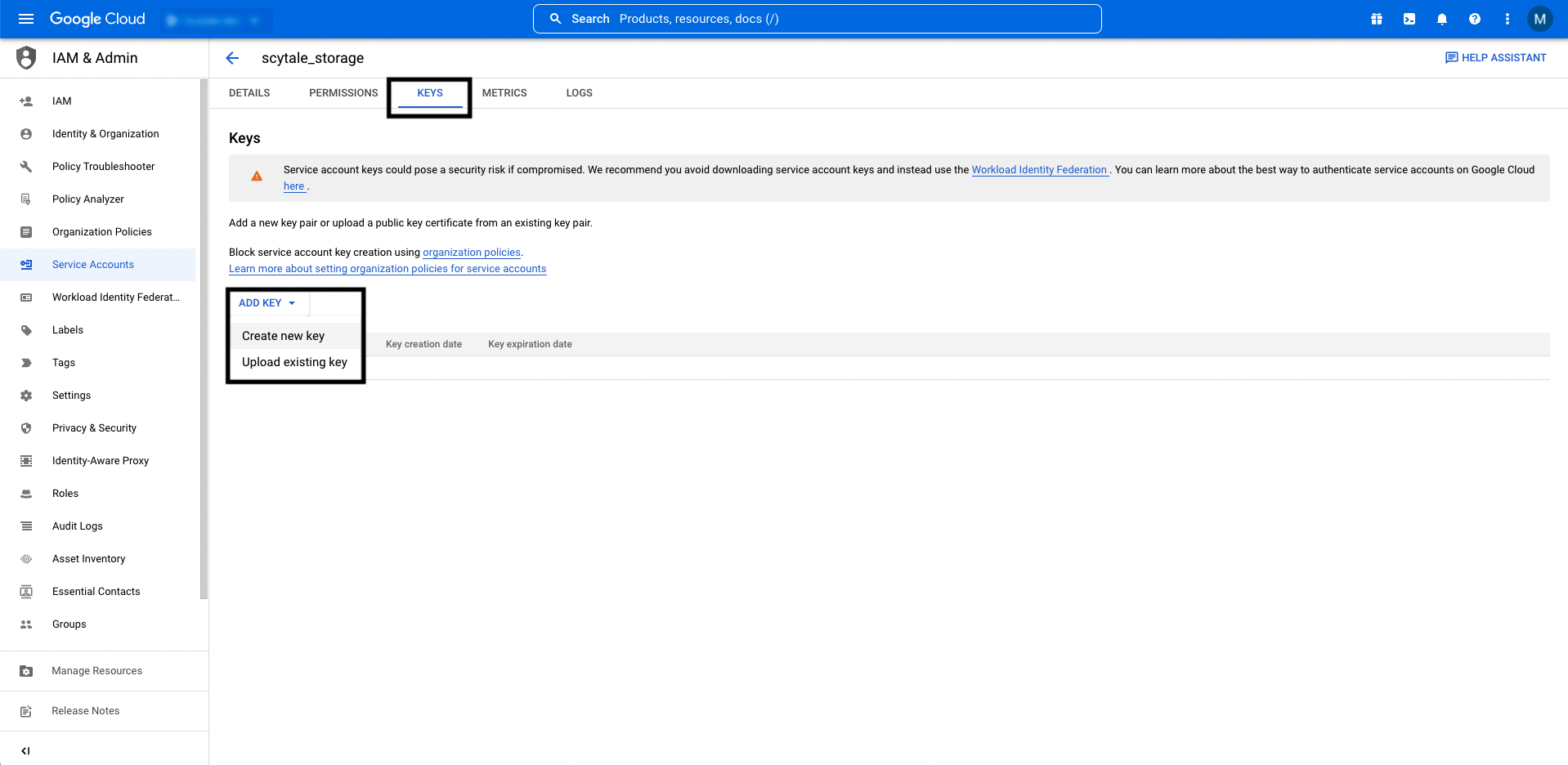Open the account avatar M
The height and width of the screenshot is (765, 1568).
(x=1540, y=19)
